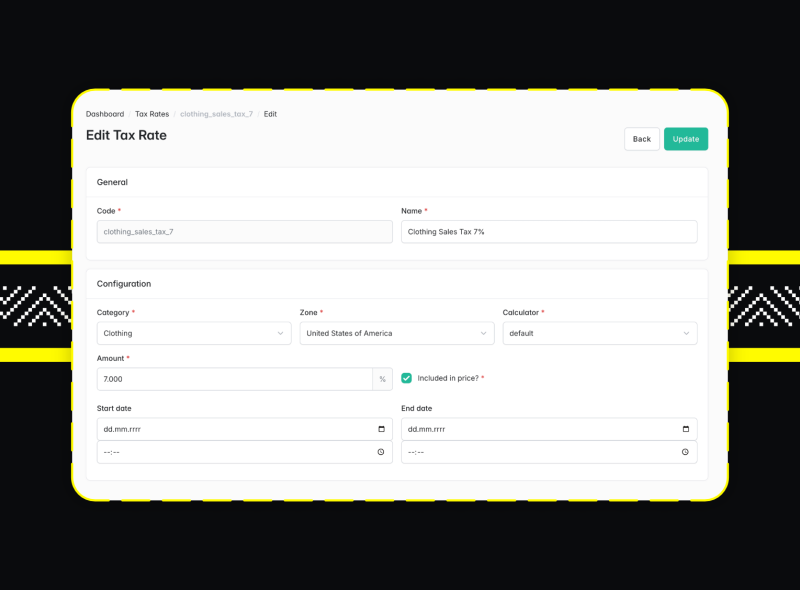Open the Start date calendar picker
Screen dimensions: 800x590
(x=382, y=429)
